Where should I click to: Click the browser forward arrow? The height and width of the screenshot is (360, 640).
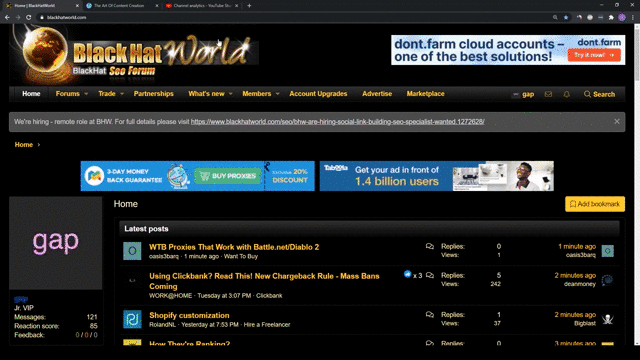point(18,18)
